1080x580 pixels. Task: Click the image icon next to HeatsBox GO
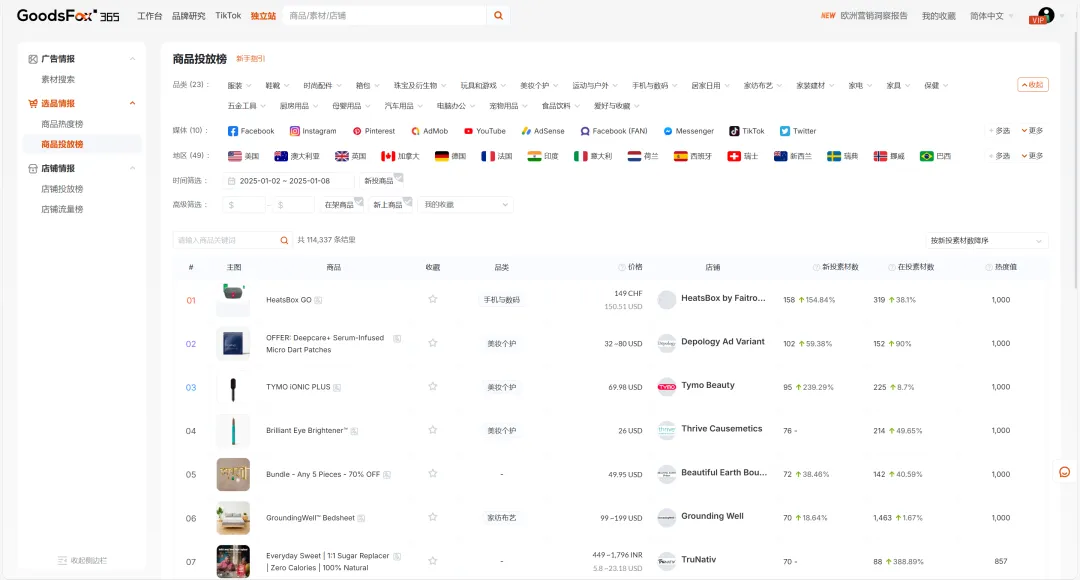click(x=318, y=300)
